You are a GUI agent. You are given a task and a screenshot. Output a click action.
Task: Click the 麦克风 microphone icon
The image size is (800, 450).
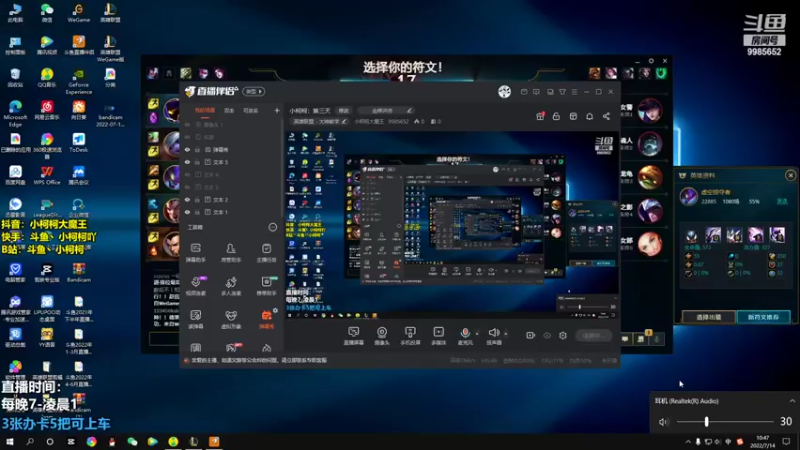click(465, 333)
